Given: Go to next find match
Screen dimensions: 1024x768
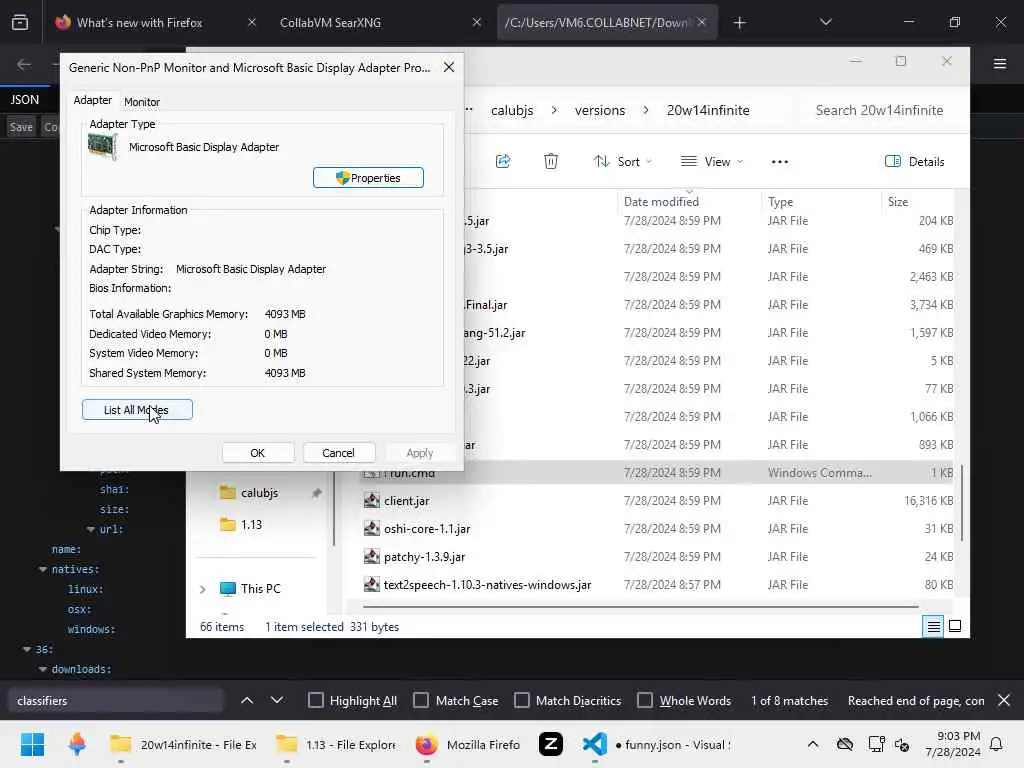Looking at the screenshot, I should point(277,701).
